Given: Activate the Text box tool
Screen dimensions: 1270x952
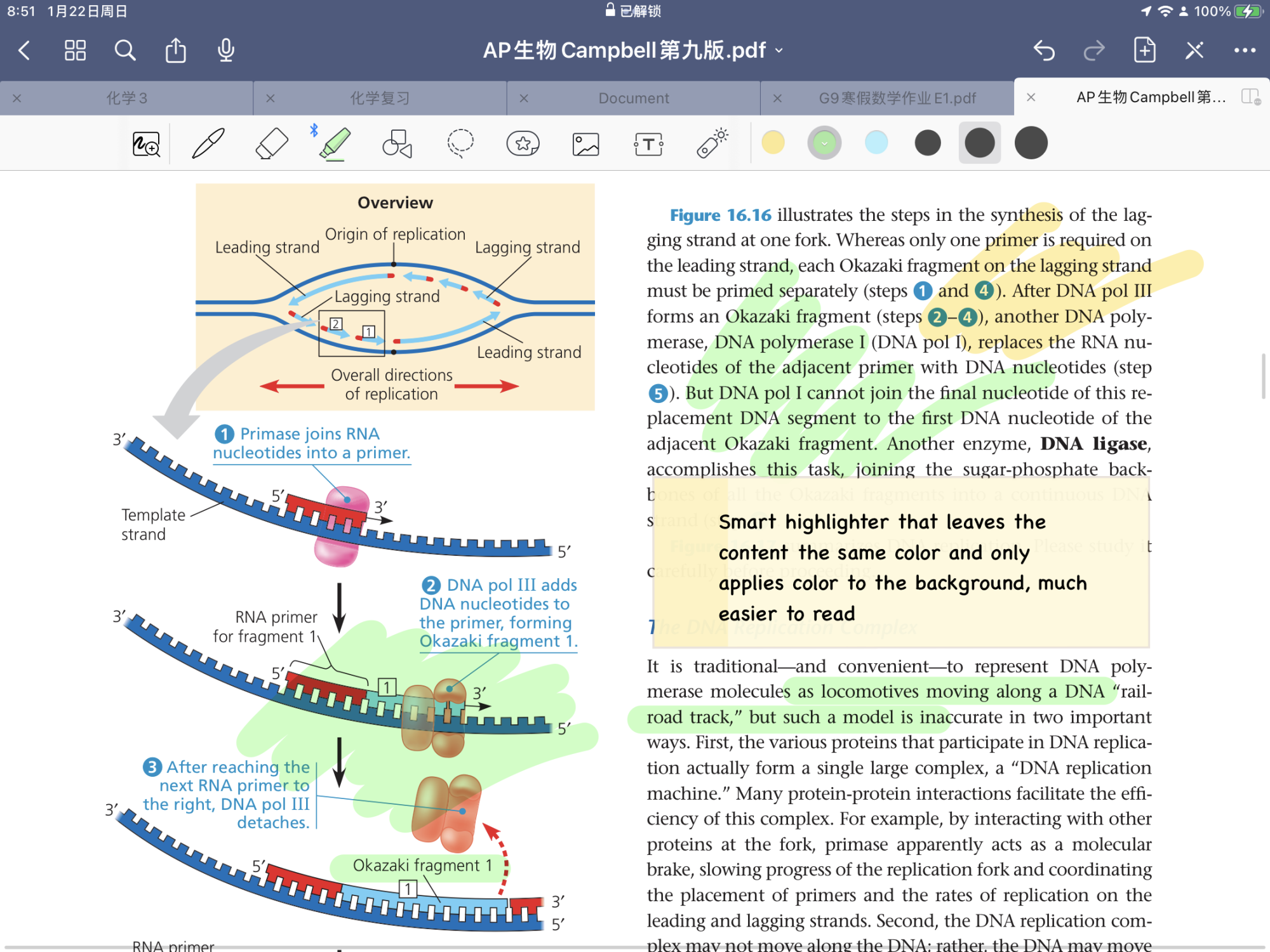Looking at the screenshot, I should [648, 144].
